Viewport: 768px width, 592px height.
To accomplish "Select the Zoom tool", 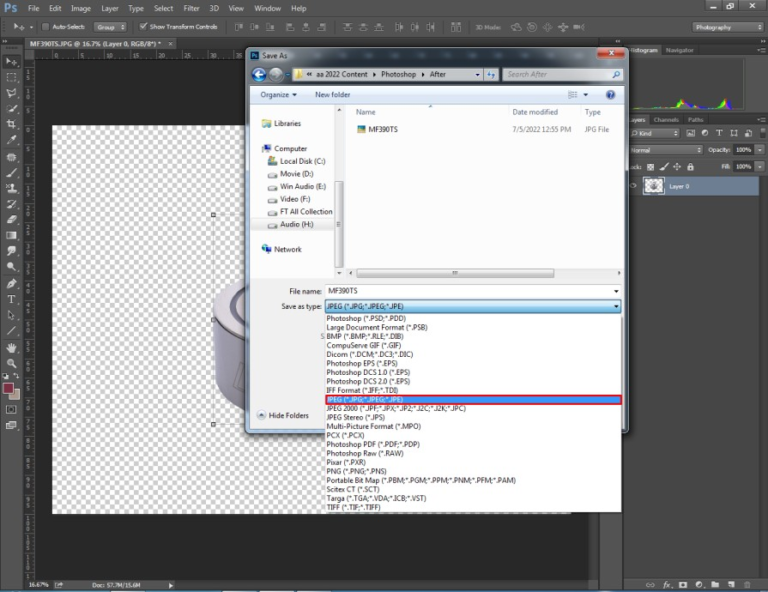I will pyautogui.click(x=11, y=363).
